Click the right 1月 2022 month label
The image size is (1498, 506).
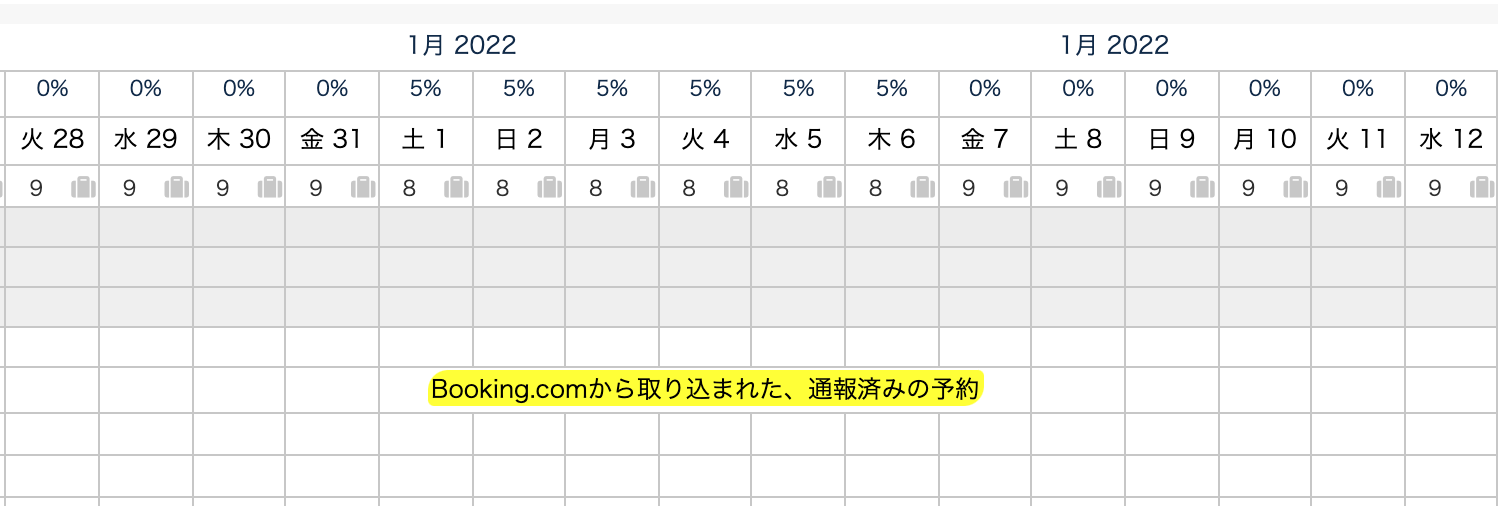(1115, 45)
